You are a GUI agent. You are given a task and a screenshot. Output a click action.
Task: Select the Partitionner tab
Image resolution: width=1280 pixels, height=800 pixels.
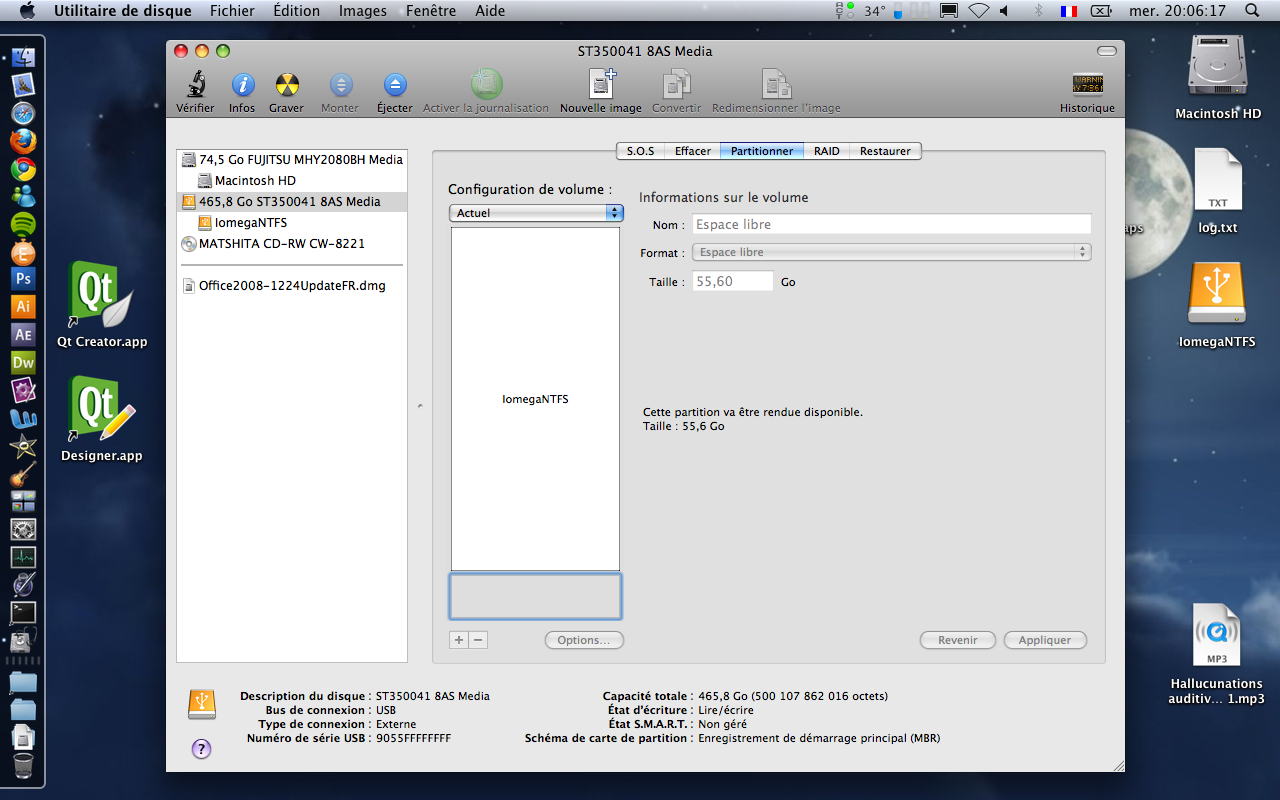[x=762, y=151]
